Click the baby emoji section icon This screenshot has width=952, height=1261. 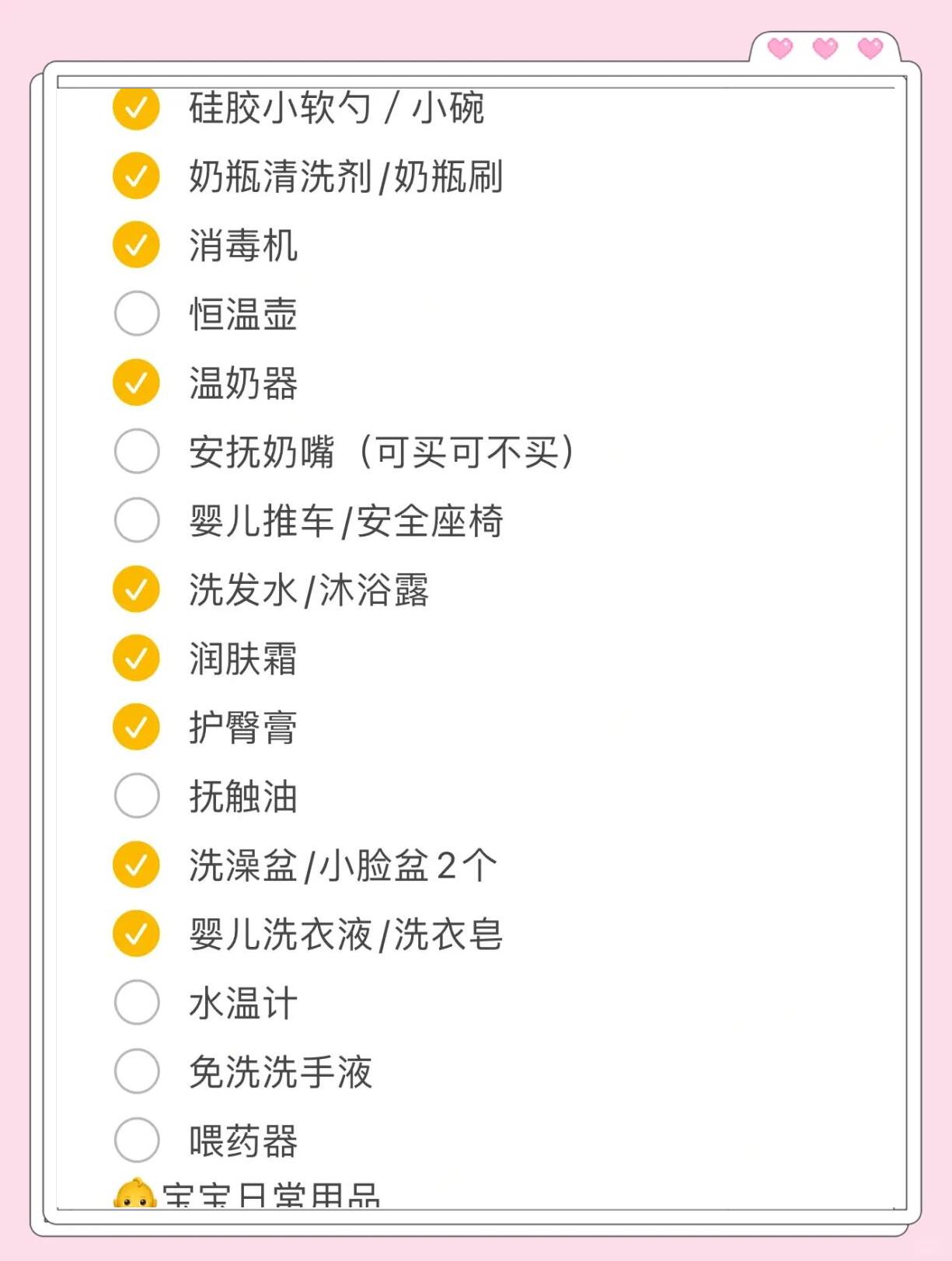coord(134,1194)
